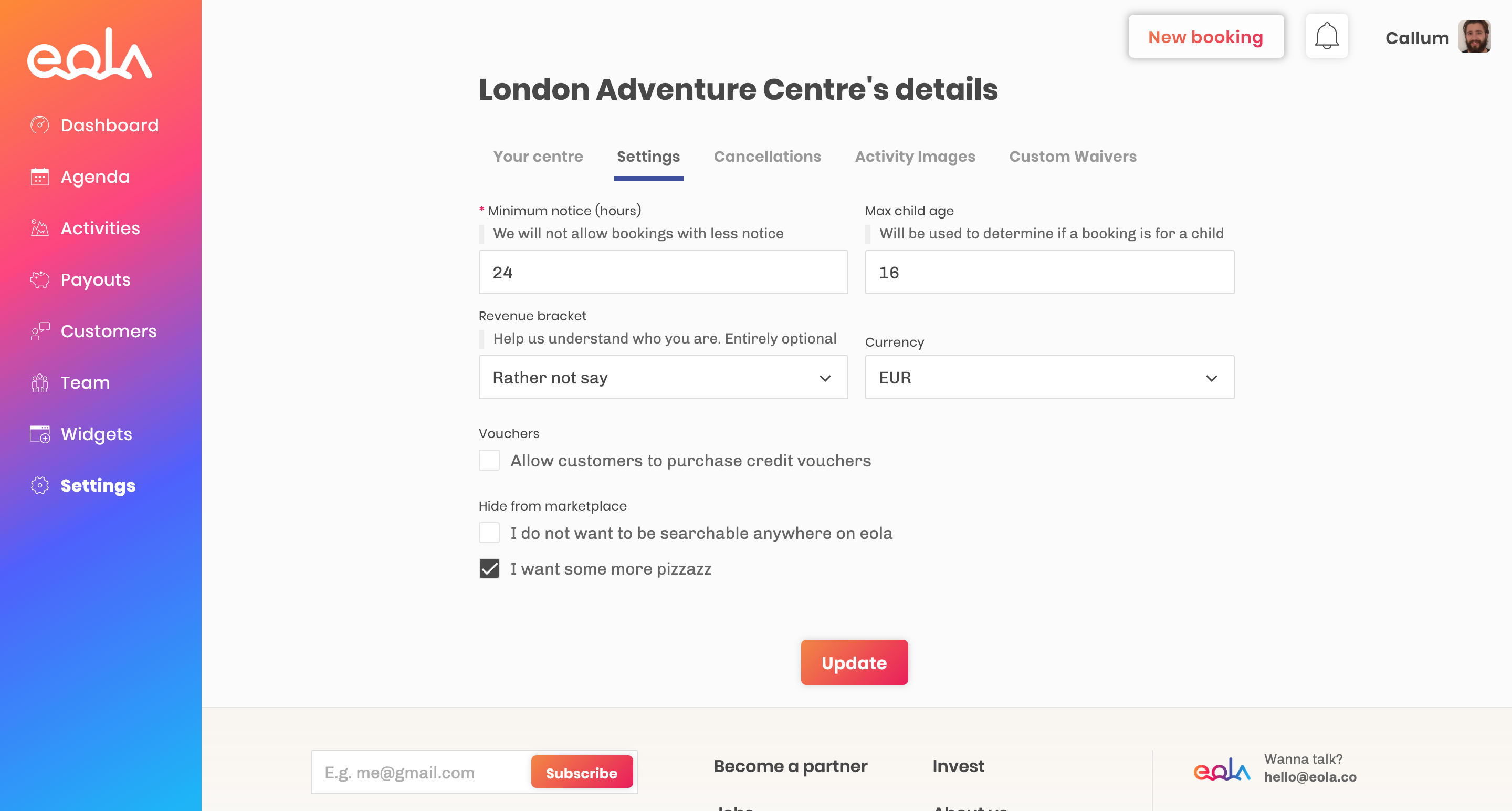The image size is (1512, 811).
Task: Open Callum's user profile menu
Action: pyautogui.click(x=1437, y=37)
